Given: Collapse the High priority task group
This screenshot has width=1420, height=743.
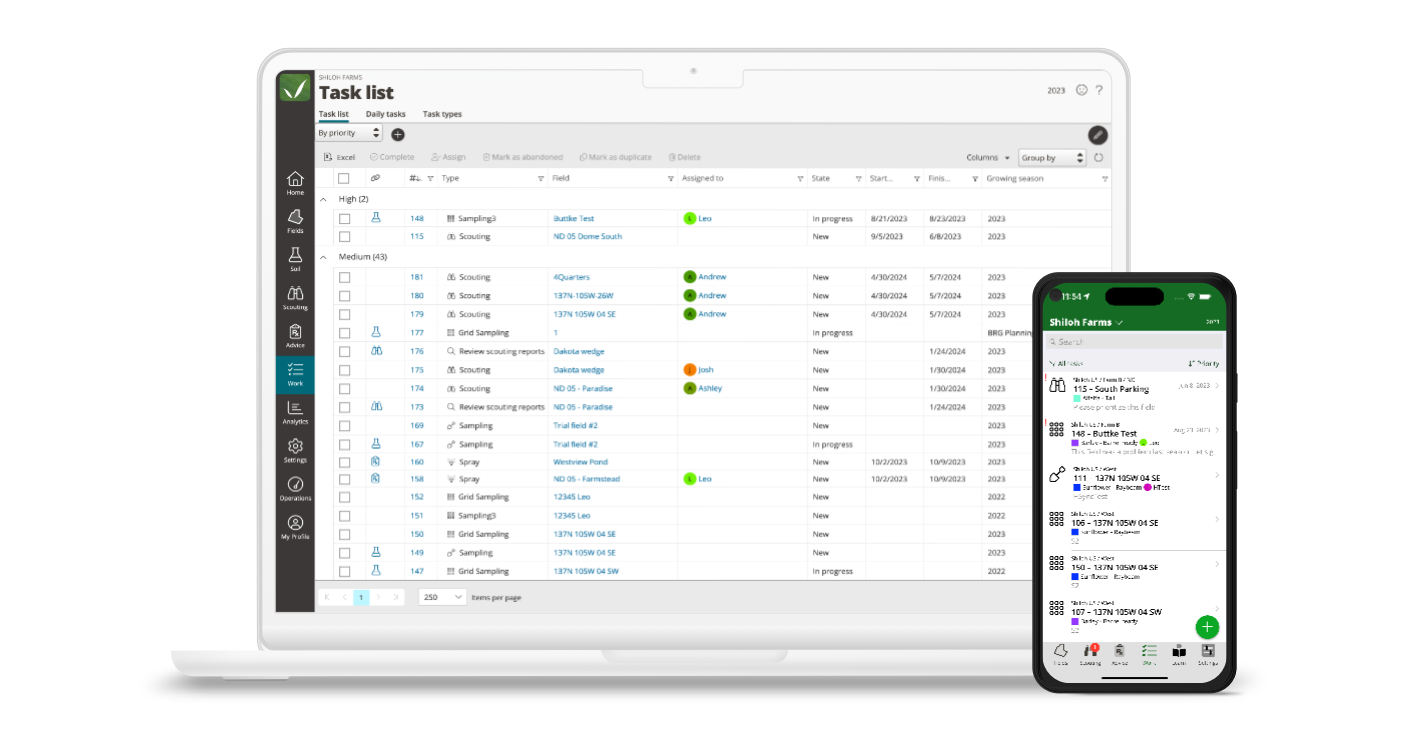Looking at the screenshot, I should (x=323, y=199).
